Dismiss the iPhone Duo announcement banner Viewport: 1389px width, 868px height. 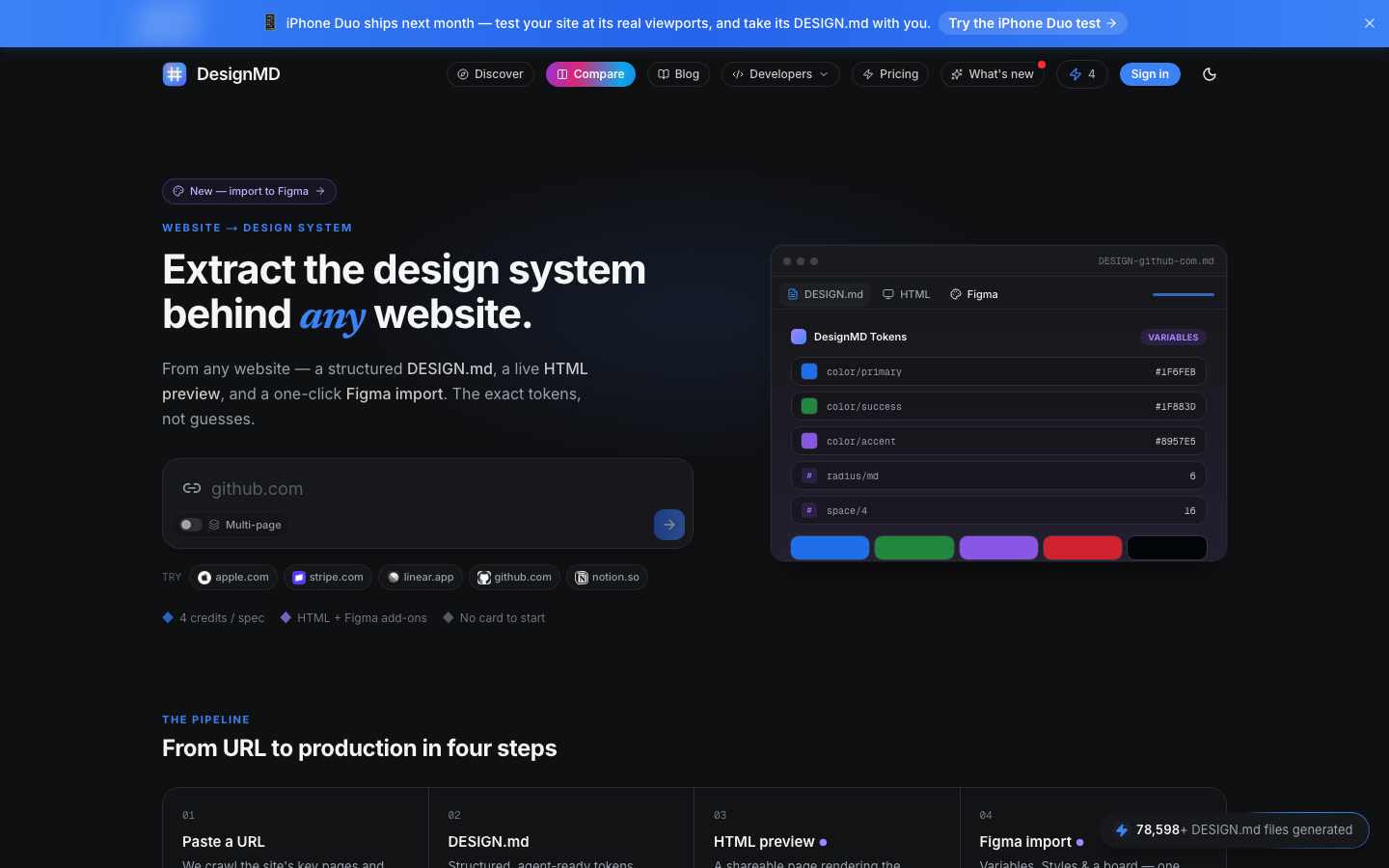[x=1369, y=23]
